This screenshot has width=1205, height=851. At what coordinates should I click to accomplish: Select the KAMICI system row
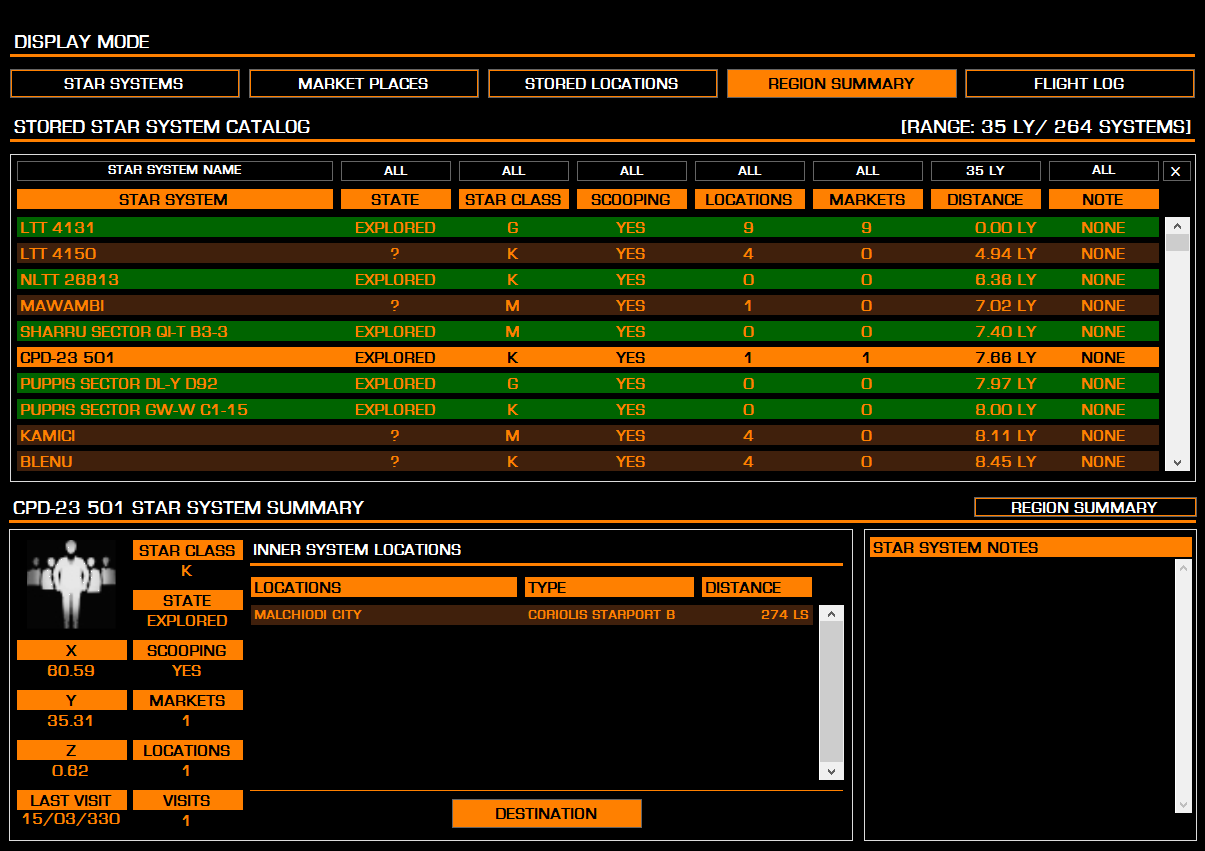point(588,435)
